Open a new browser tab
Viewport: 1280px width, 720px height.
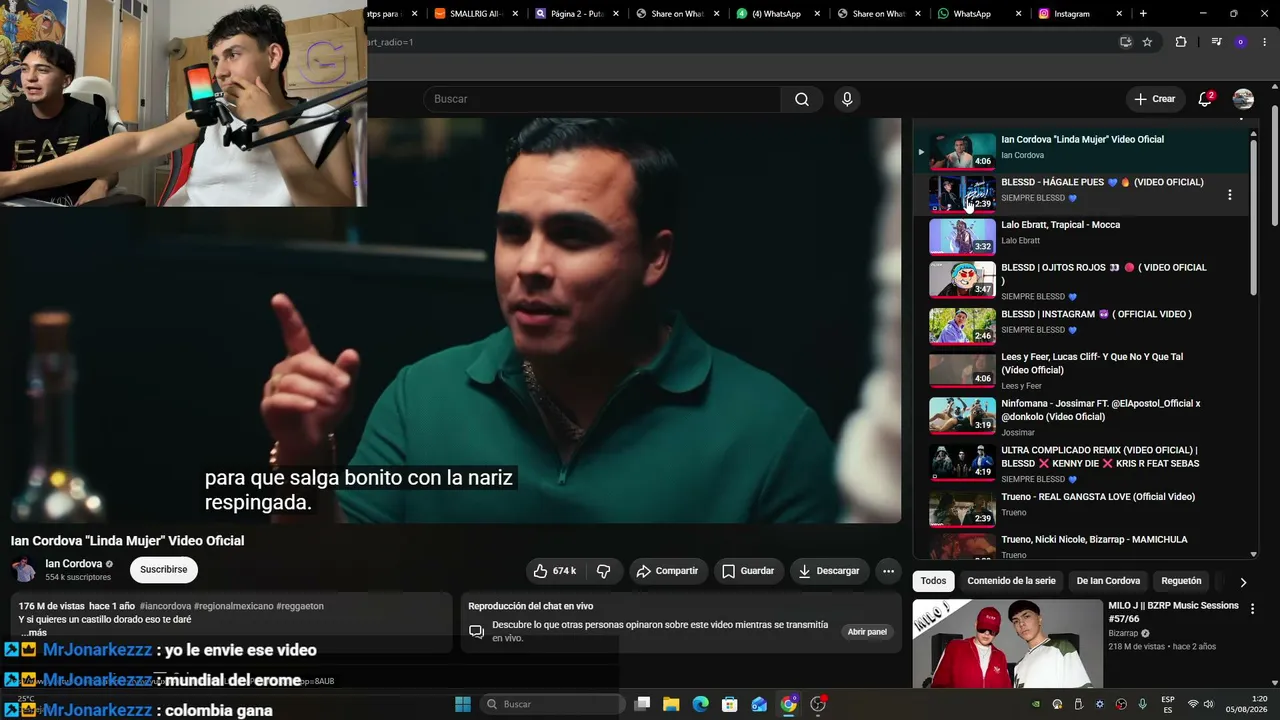point(1143,14)
